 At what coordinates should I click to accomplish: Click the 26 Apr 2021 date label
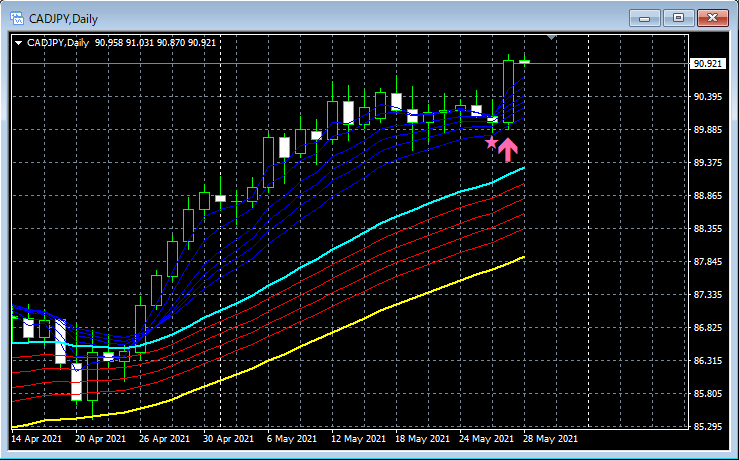[165, 439]
